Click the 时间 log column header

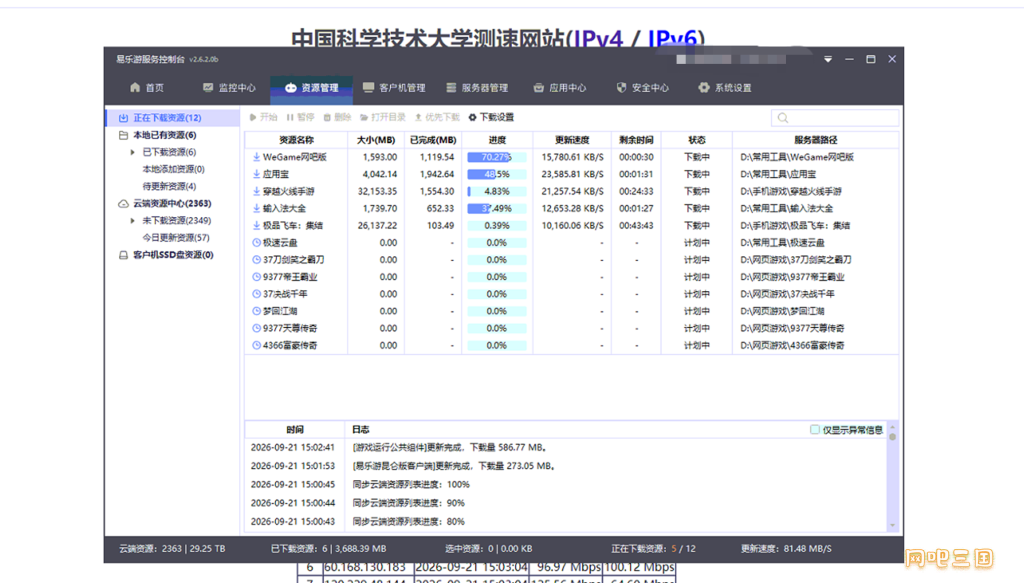(295, 430)
